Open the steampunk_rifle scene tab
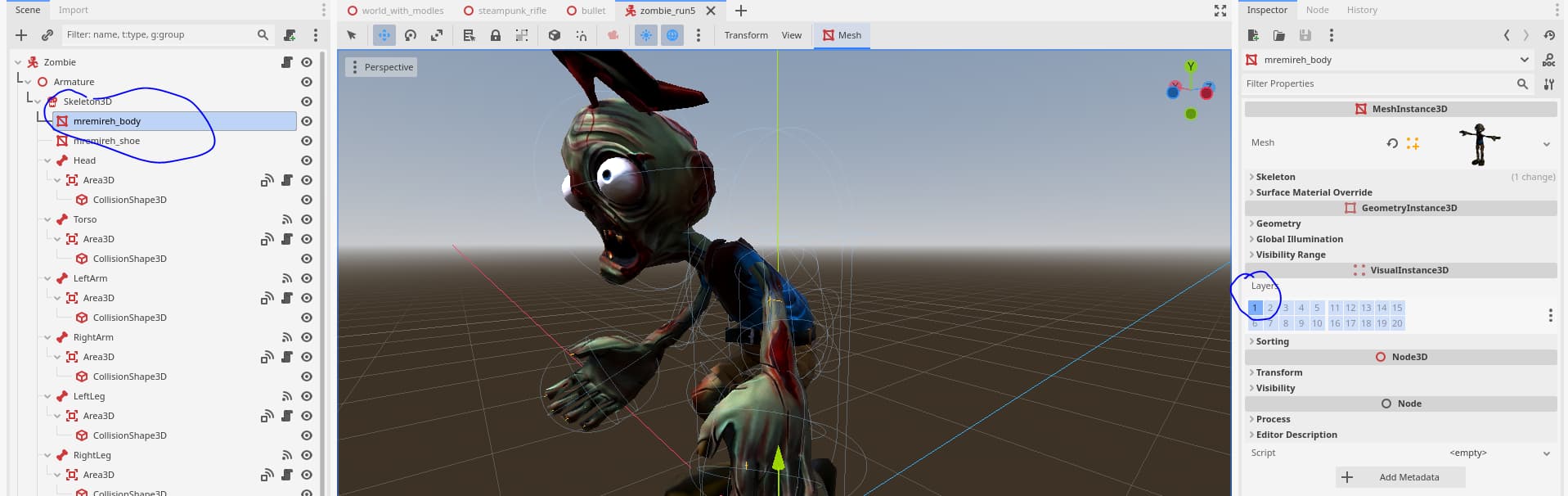This screenshot has width=1568, height=496. coord(505,11)
